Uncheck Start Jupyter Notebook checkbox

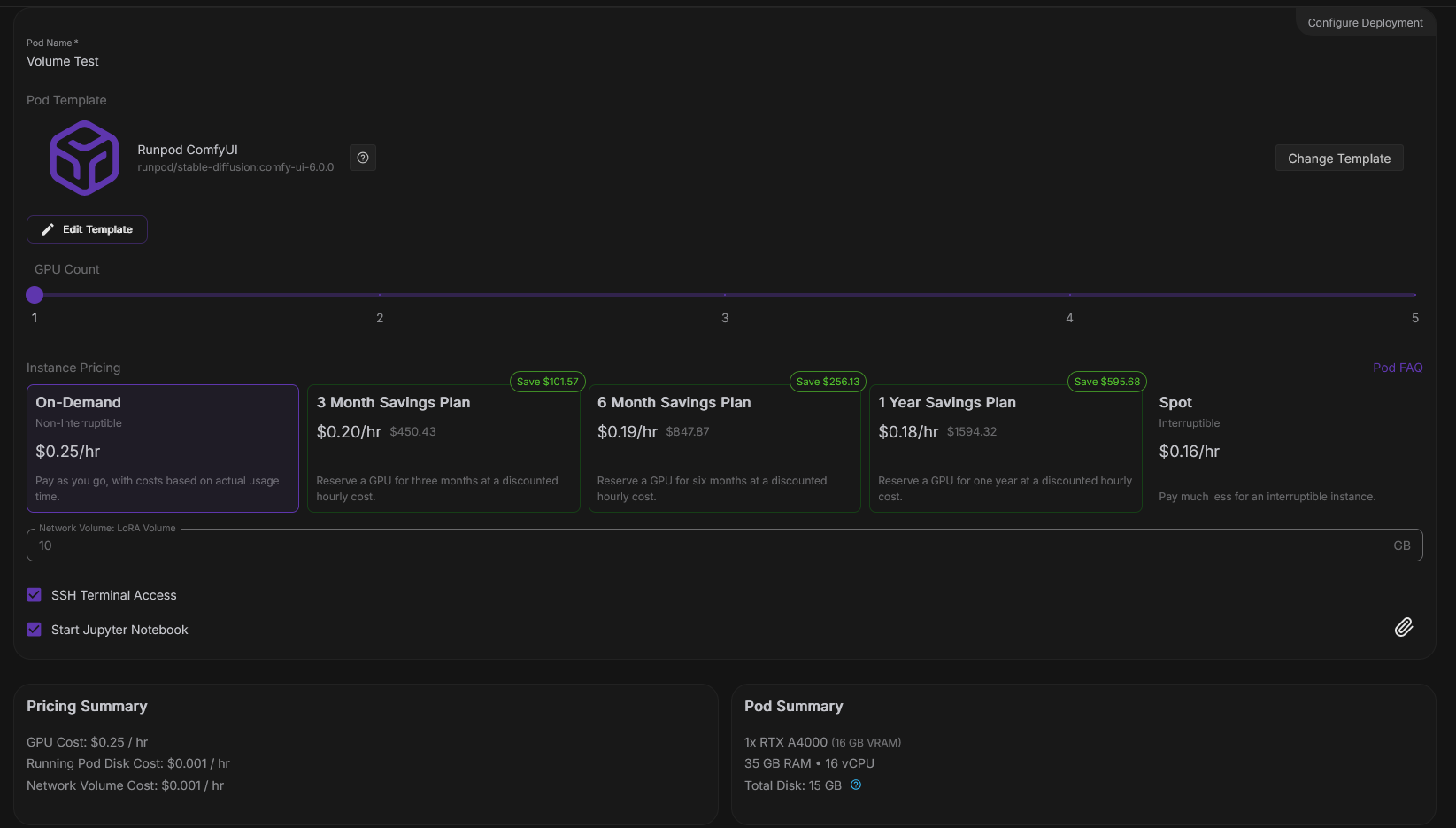(35, 630)
